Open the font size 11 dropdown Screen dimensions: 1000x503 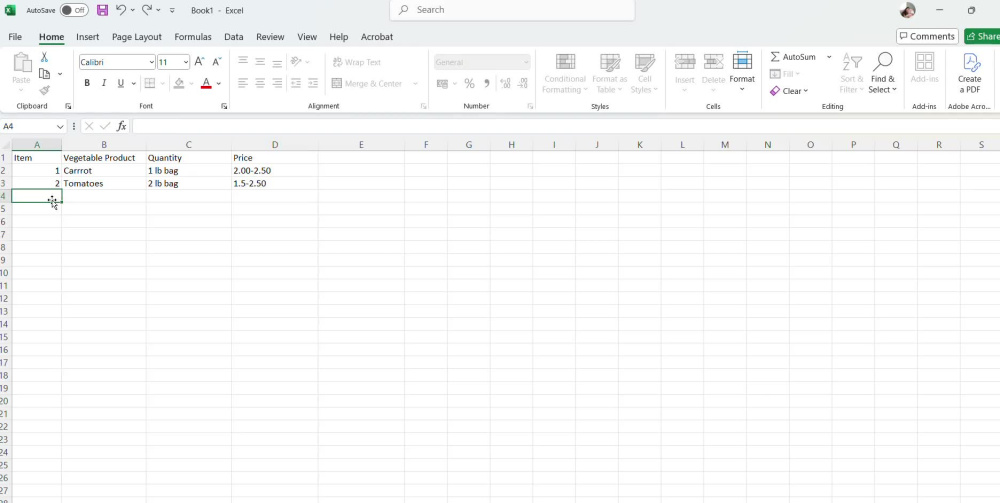(186, 62)
